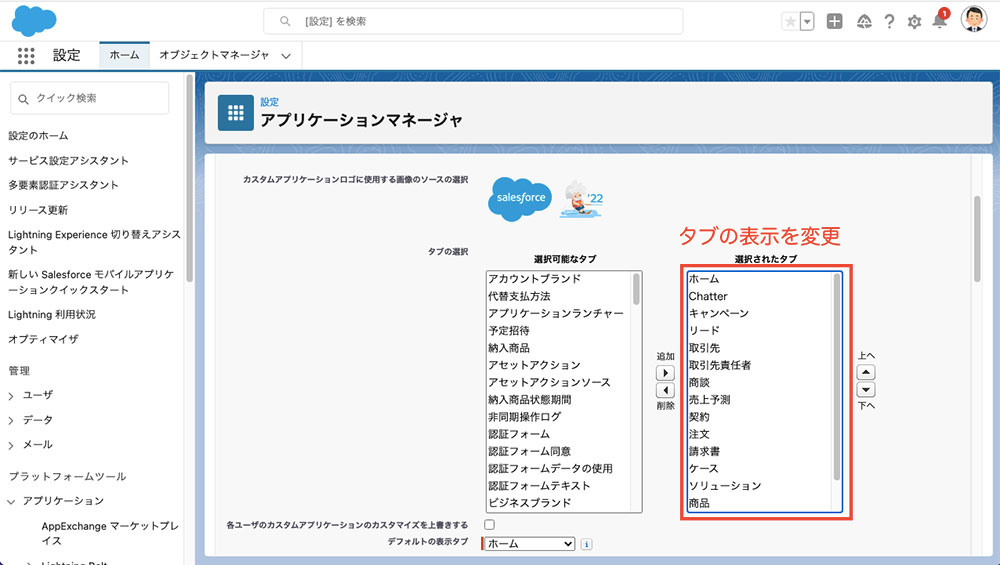Select the salesforce cloud logo image
Screen dimensions: 1000x565
coord(520,199)
